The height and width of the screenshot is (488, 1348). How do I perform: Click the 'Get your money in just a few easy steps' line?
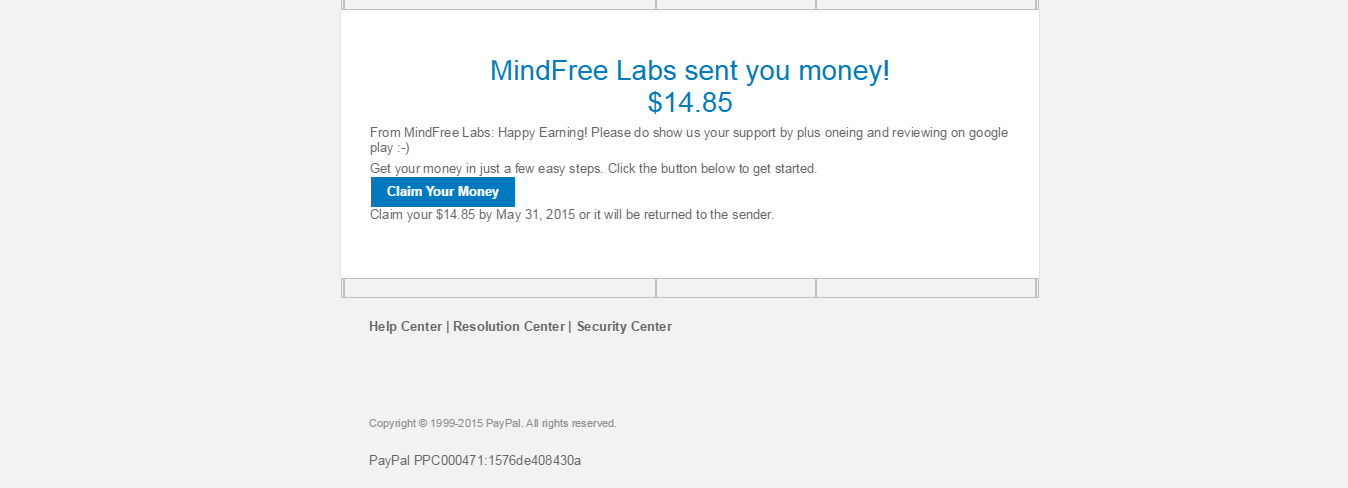coord(593,169)
